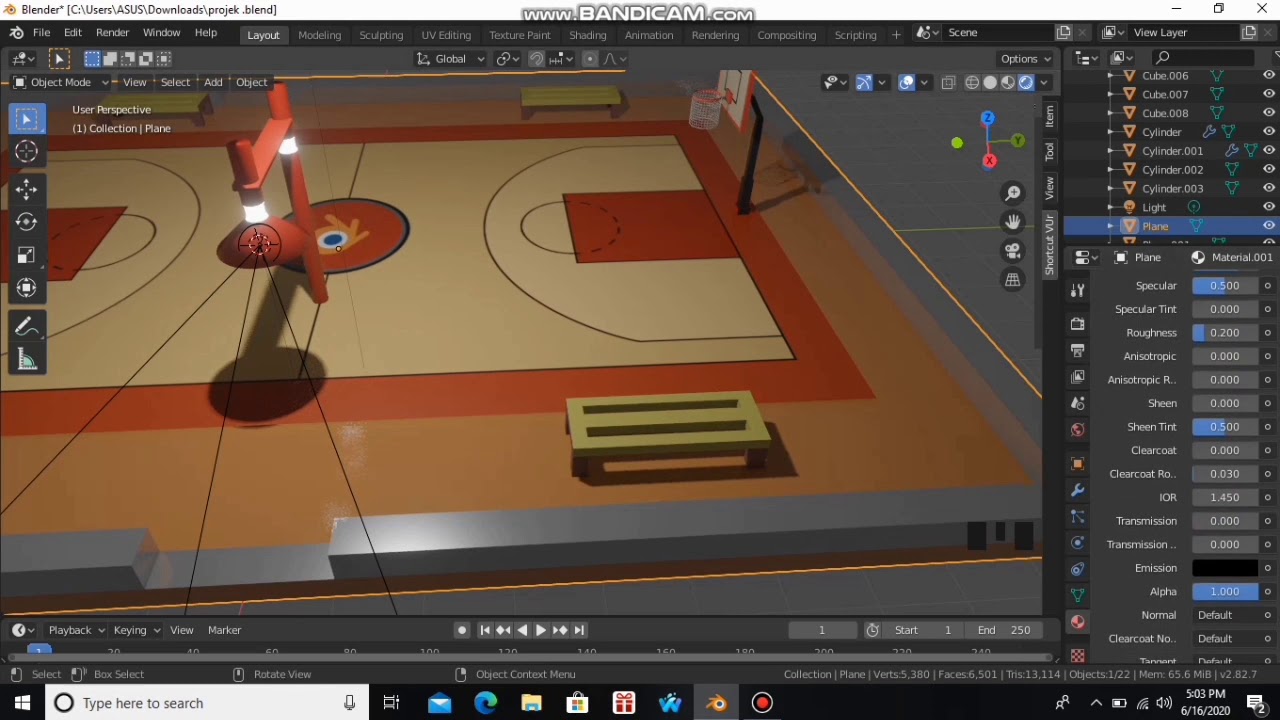Activate the Rotate tool
Viewport: 1280px width, 720px height.
pos(27,221)
